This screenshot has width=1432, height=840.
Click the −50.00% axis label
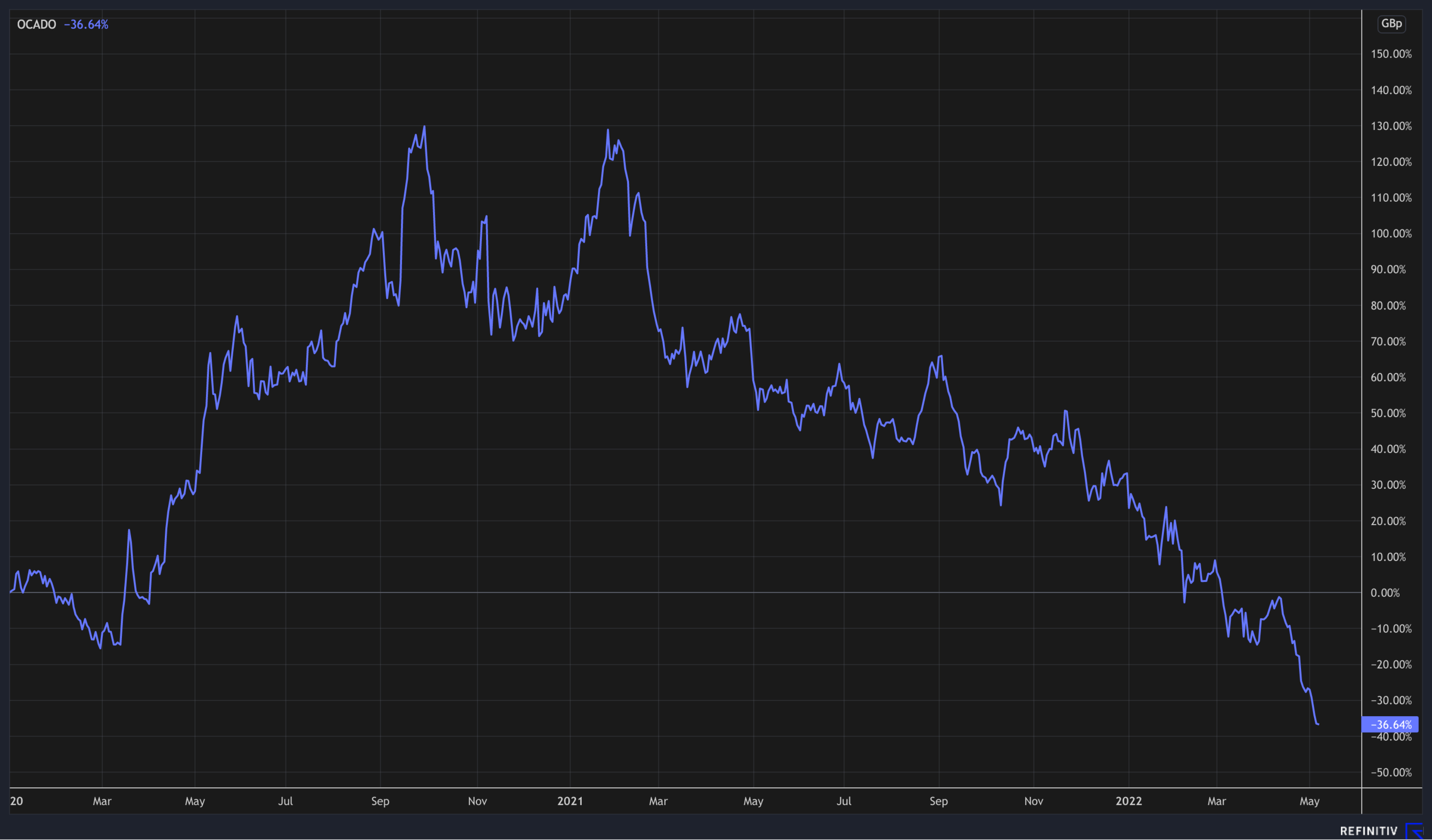[1391, 772]
